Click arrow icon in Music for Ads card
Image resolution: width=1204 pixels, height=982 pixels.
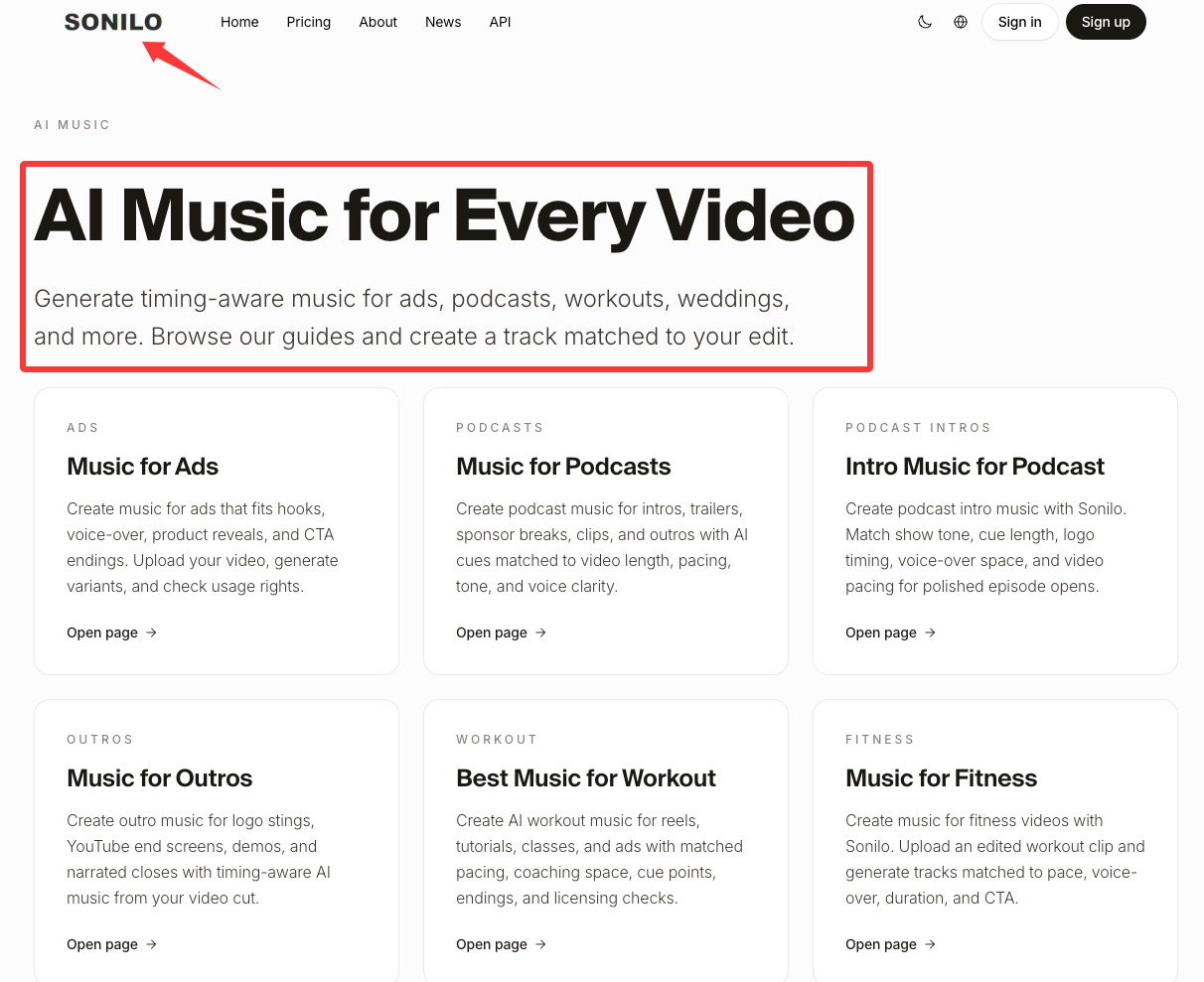point(151,632)
